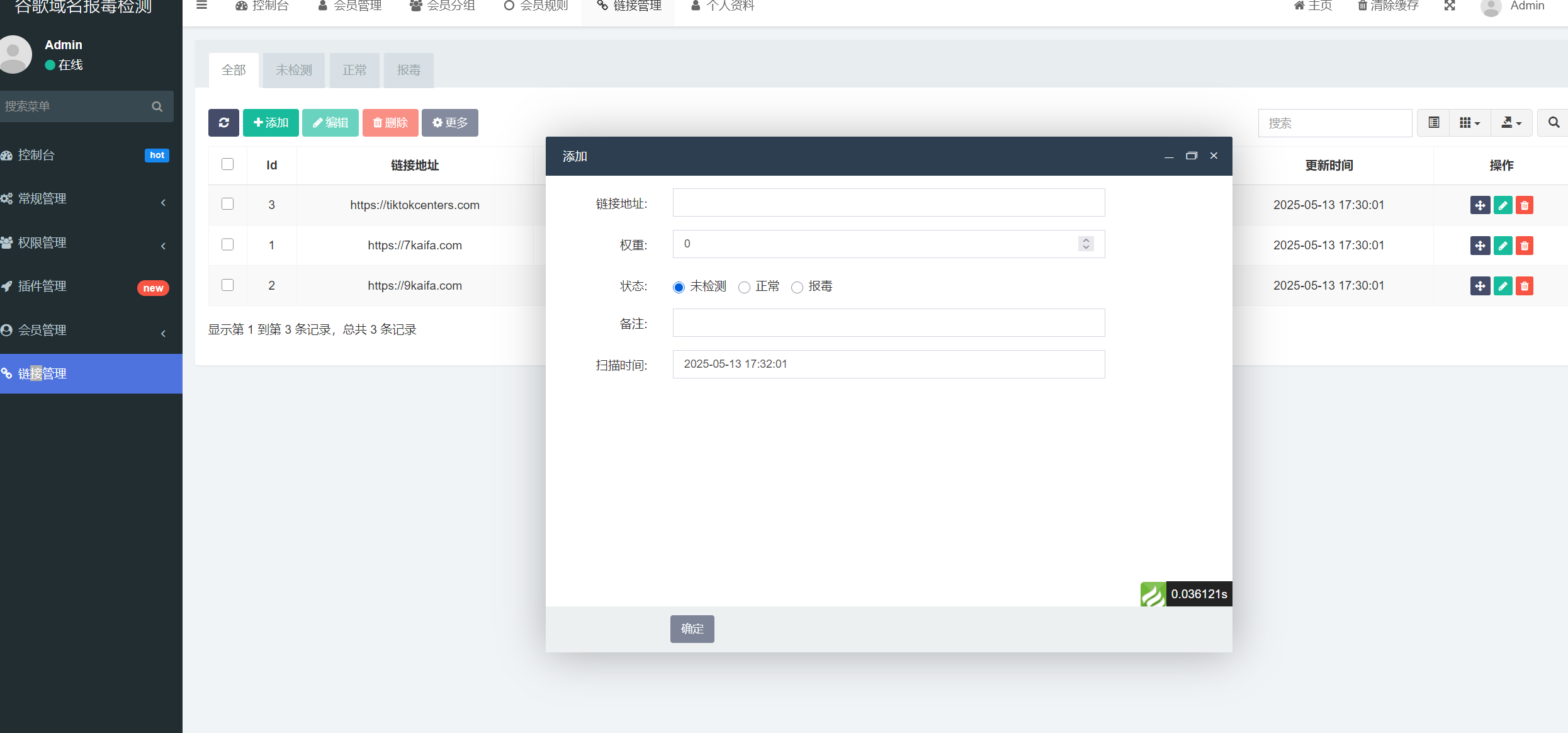Screen dimensions: 1568x733
Task: Click the 权重 number stepper arrows
Action: pos(1086,244)
